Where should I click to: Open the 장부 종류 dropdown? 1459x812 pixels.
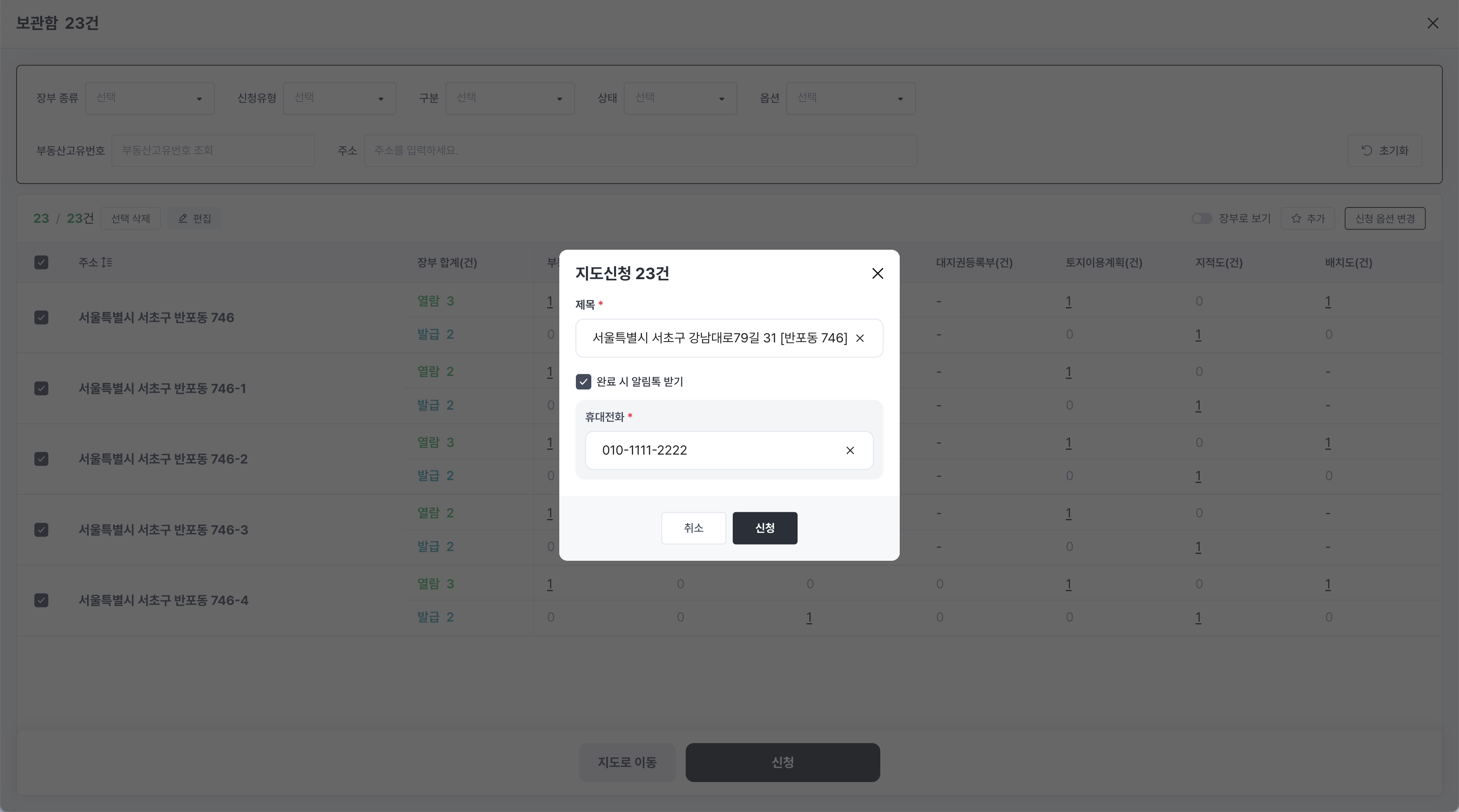pos(150,98)
